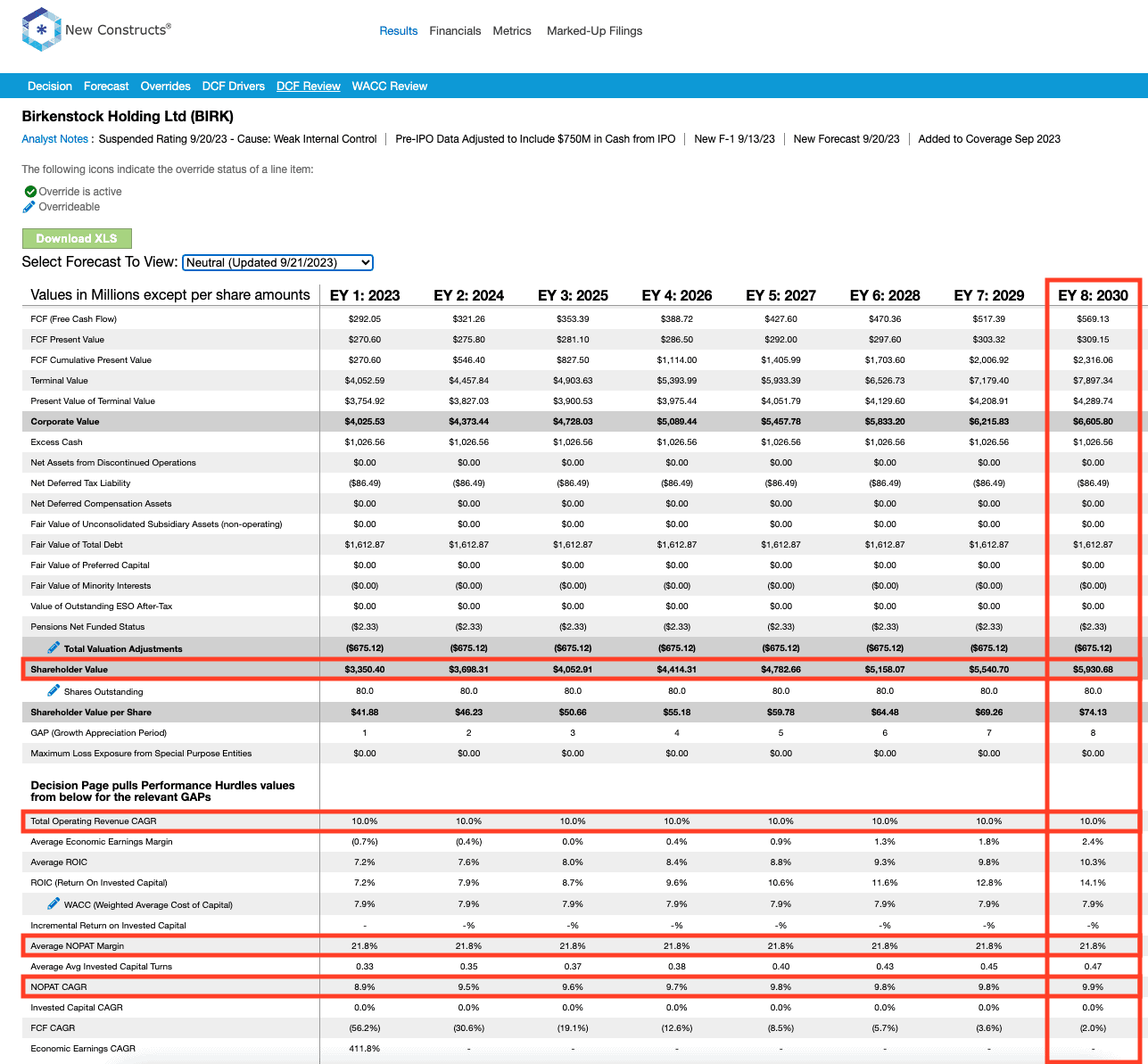Click pencil icon beside WACC row

(54, 903)
